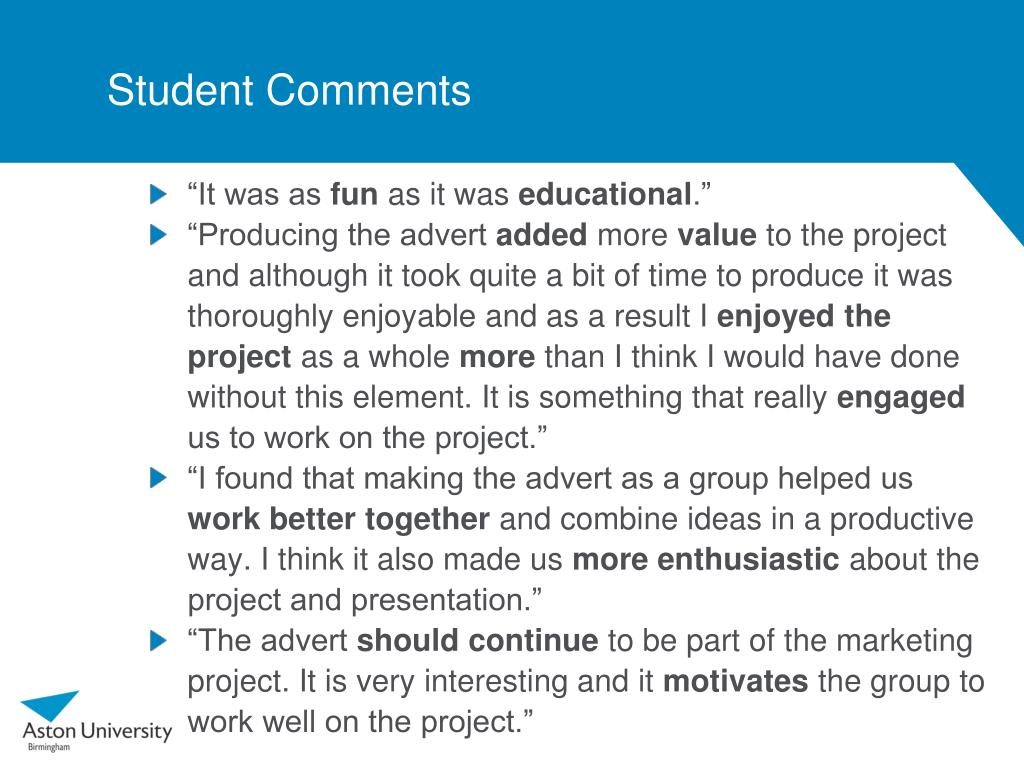Screen dimensions: 1024x768
Task: Click the bold word value
Action: (716, 235)
